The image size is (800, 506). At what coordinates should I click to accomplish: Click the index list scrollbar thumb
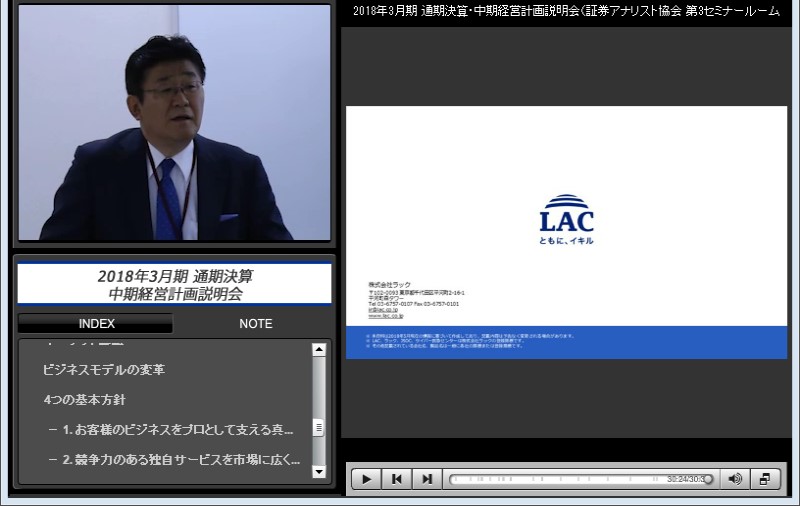319,427
